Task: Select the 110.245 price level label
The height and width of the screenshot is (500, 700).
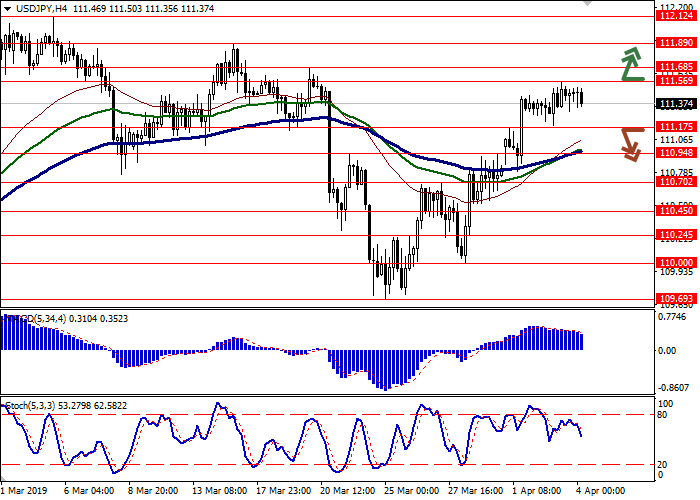Action: pos(676,235)
